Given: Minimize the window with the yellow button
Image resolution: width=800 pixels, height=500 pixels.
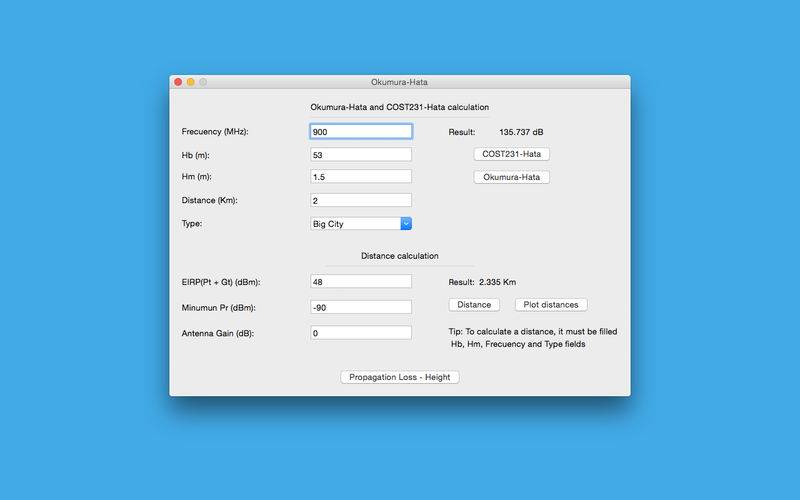Looking at the screenshot, I should 191,82.
